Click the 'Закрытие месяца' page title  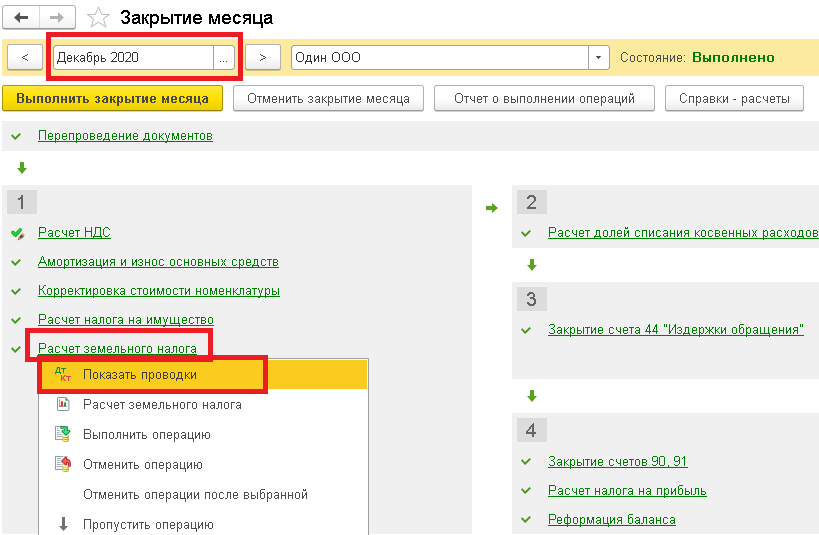[196, 18]
